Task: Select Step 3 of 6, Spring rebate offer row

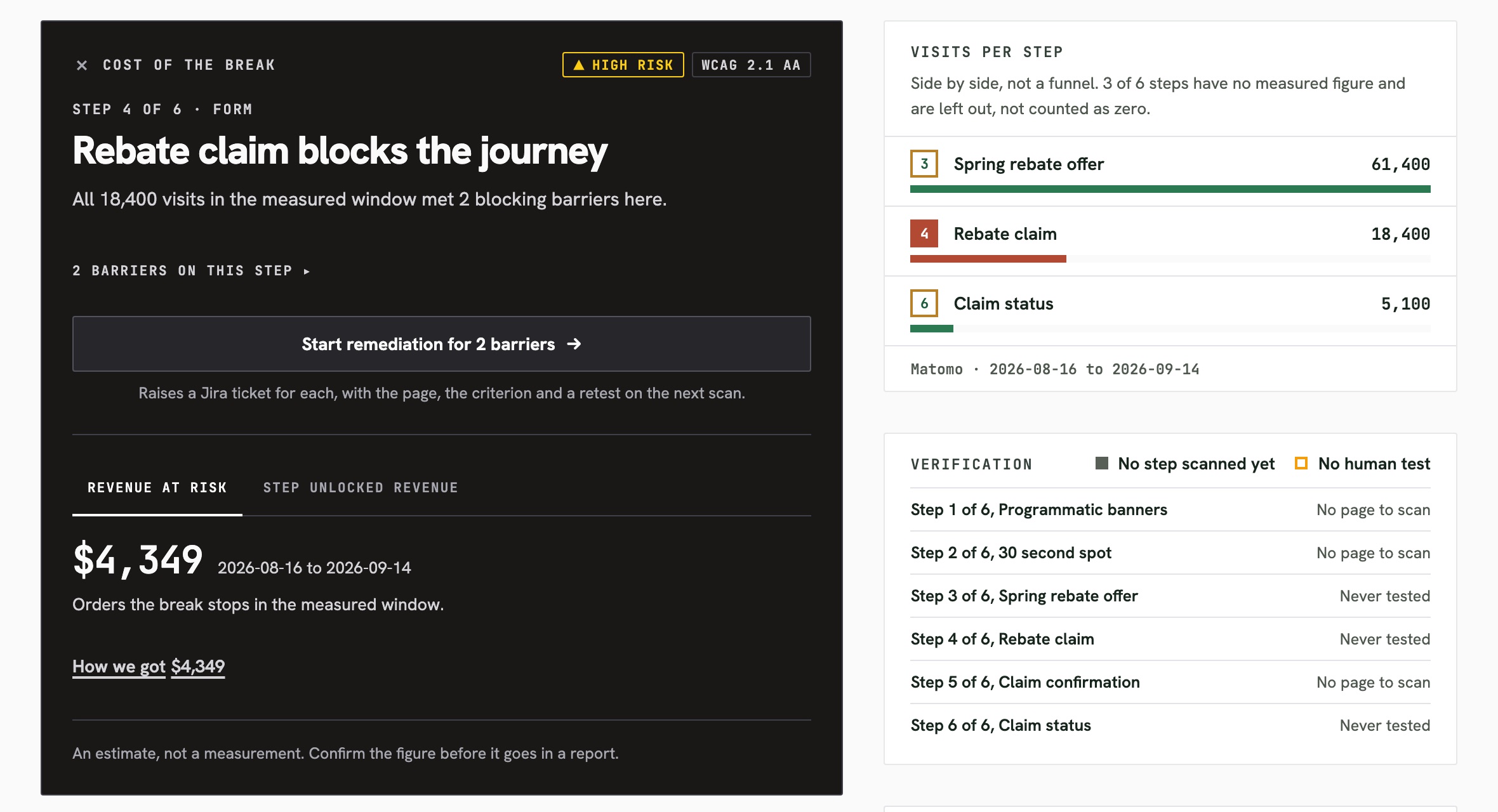Action: [x=1170, y=596]
